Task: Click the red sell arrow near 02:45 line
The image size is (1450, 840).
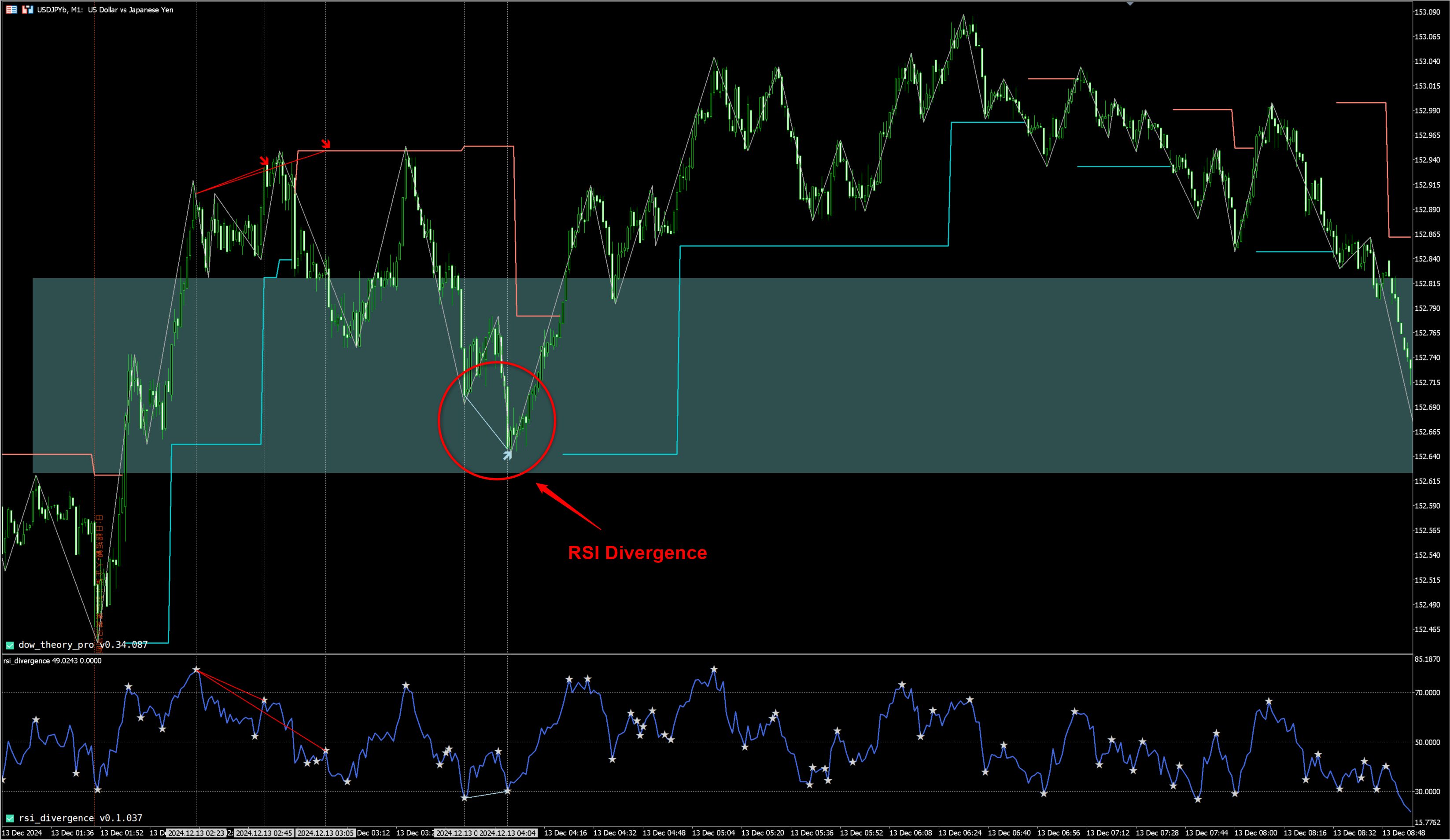Action: [264, 161]
